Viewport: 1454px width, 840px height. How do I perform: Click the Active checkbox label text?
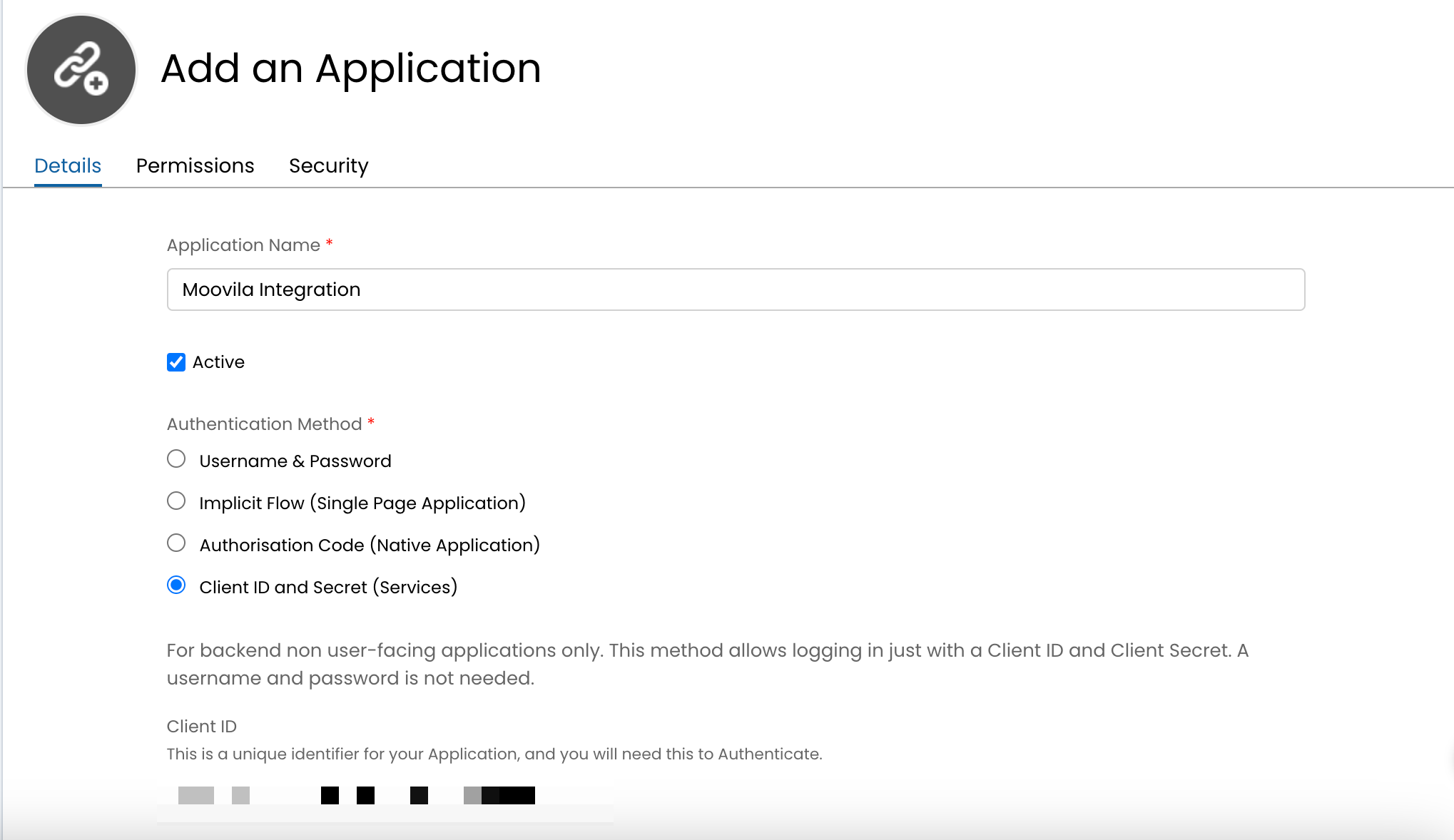pyautogui.click(x=218, y=362)
